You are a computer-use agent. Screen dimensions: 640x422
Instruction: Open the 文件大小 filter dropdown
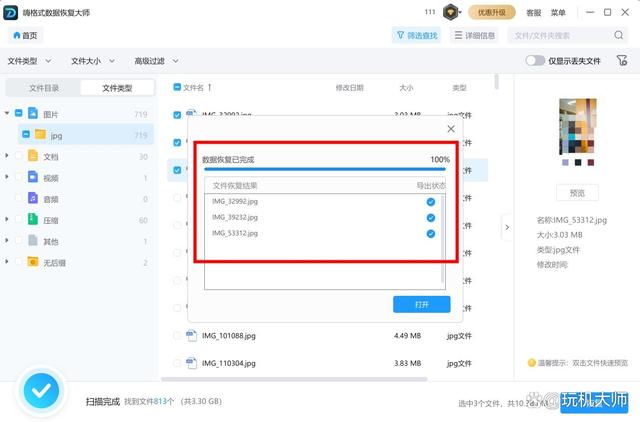[93, 61]
